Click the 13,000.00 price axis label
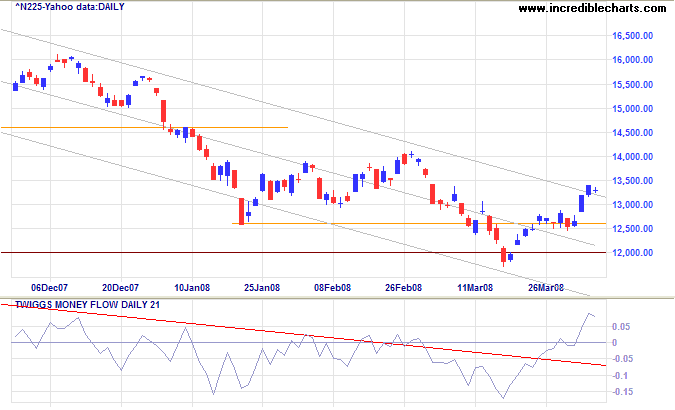 click(632, 205)
